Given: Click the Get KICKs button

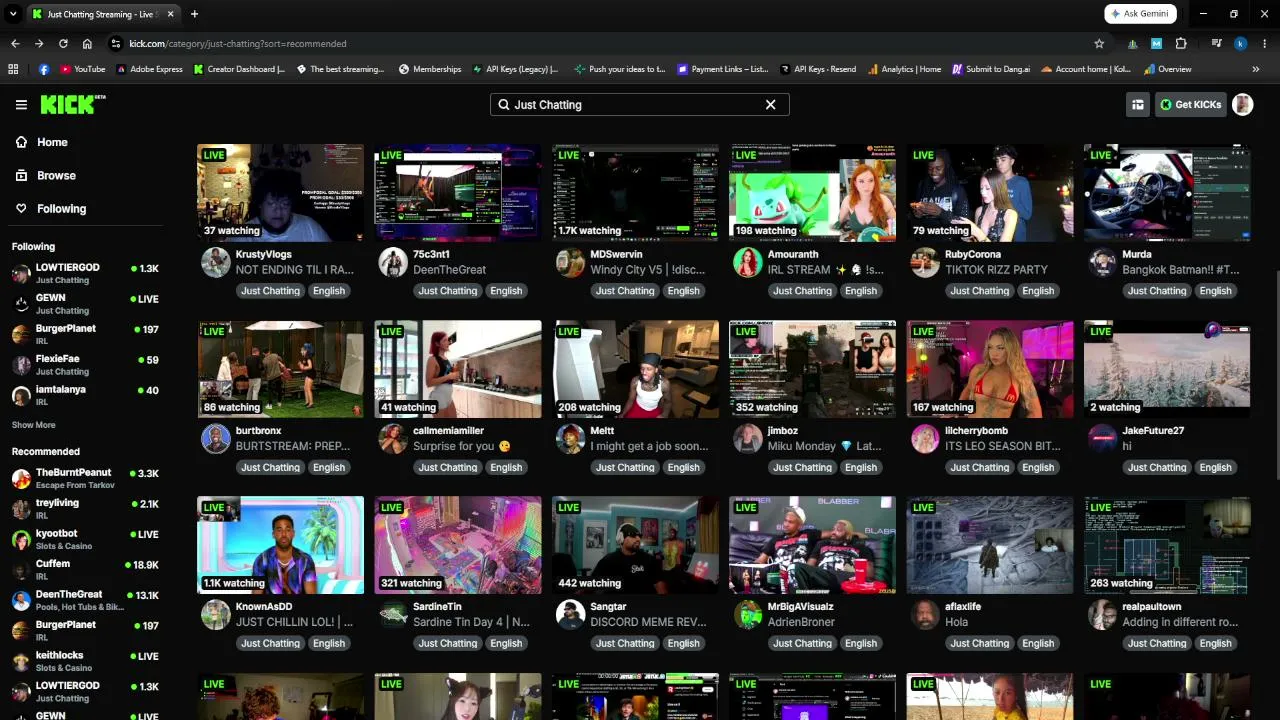Looking at the screenshot, I should click(x=1191, y=104).
